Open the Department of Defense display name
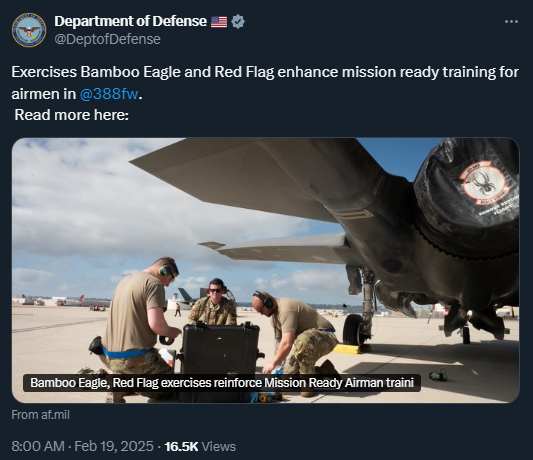The height and width of the screenshot is (460, 533). [x=131, y=21]
